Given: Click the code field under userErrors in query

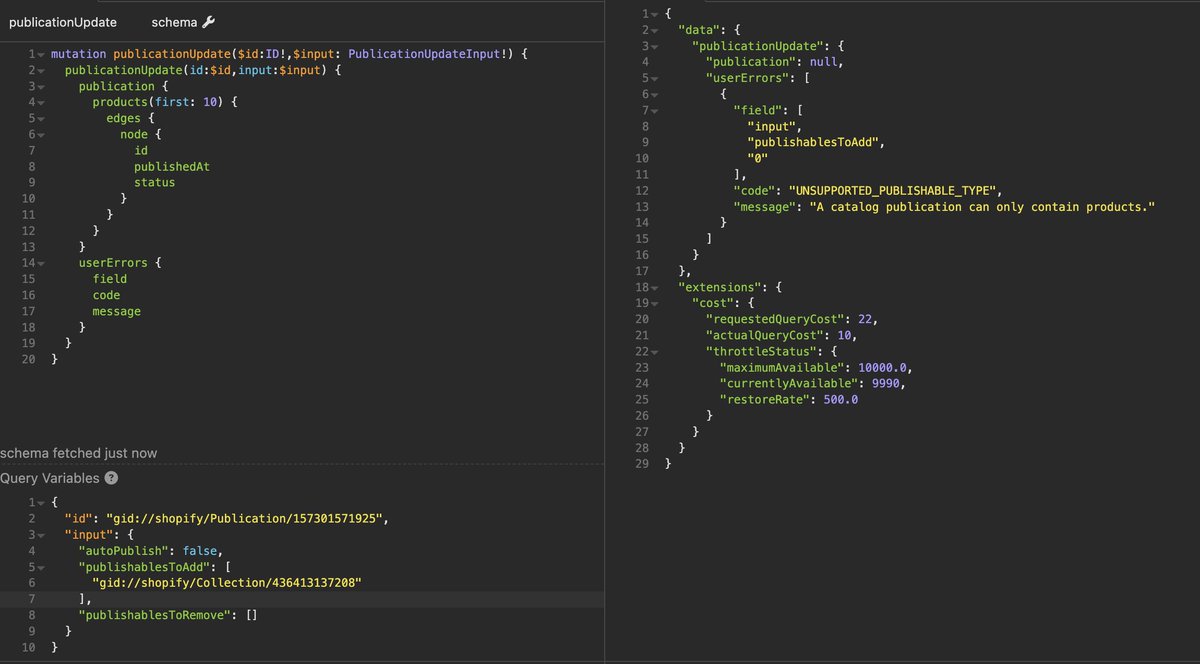Looking at the screenshot, I should (x=106, y=295).
